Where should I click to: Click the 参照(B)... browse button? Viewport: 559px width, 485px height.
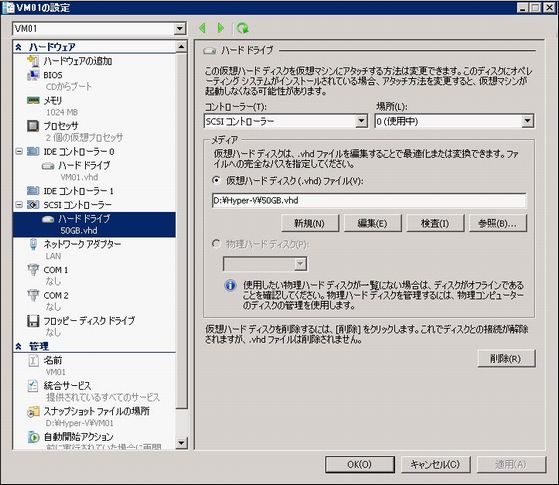[x=498, y=224]
